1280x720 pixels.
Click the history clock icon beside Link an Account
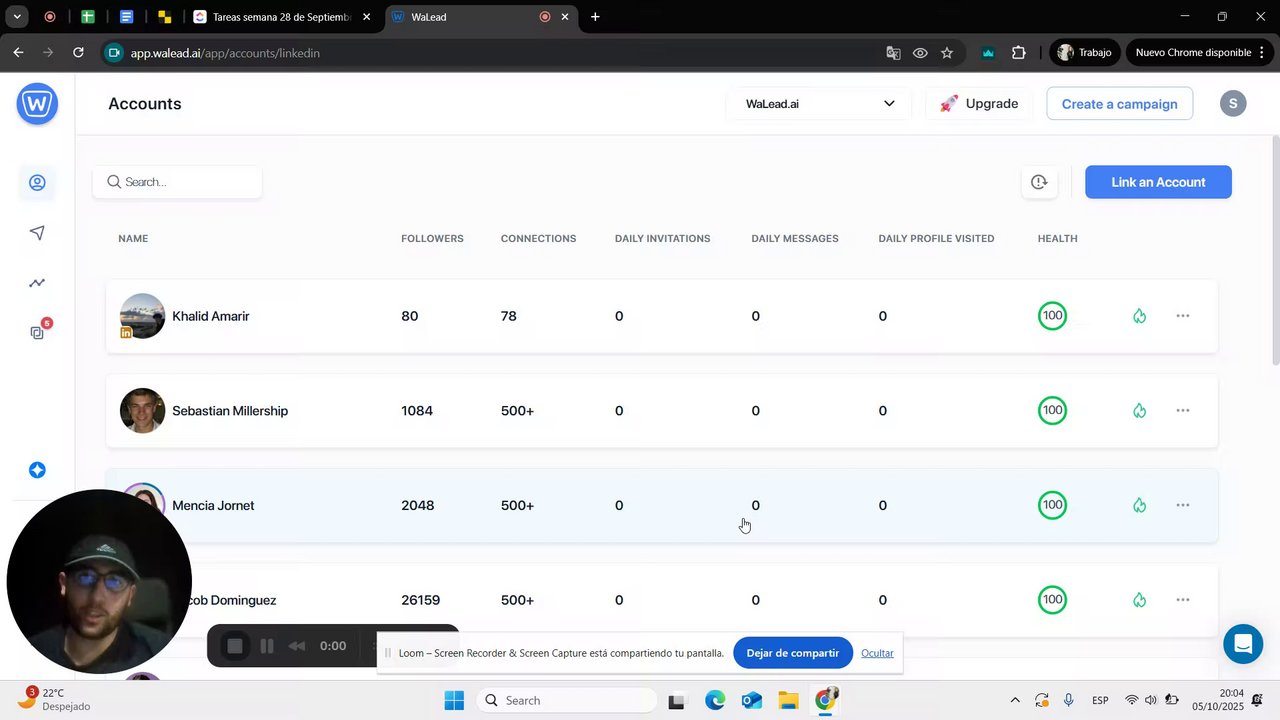(1039, 182)
